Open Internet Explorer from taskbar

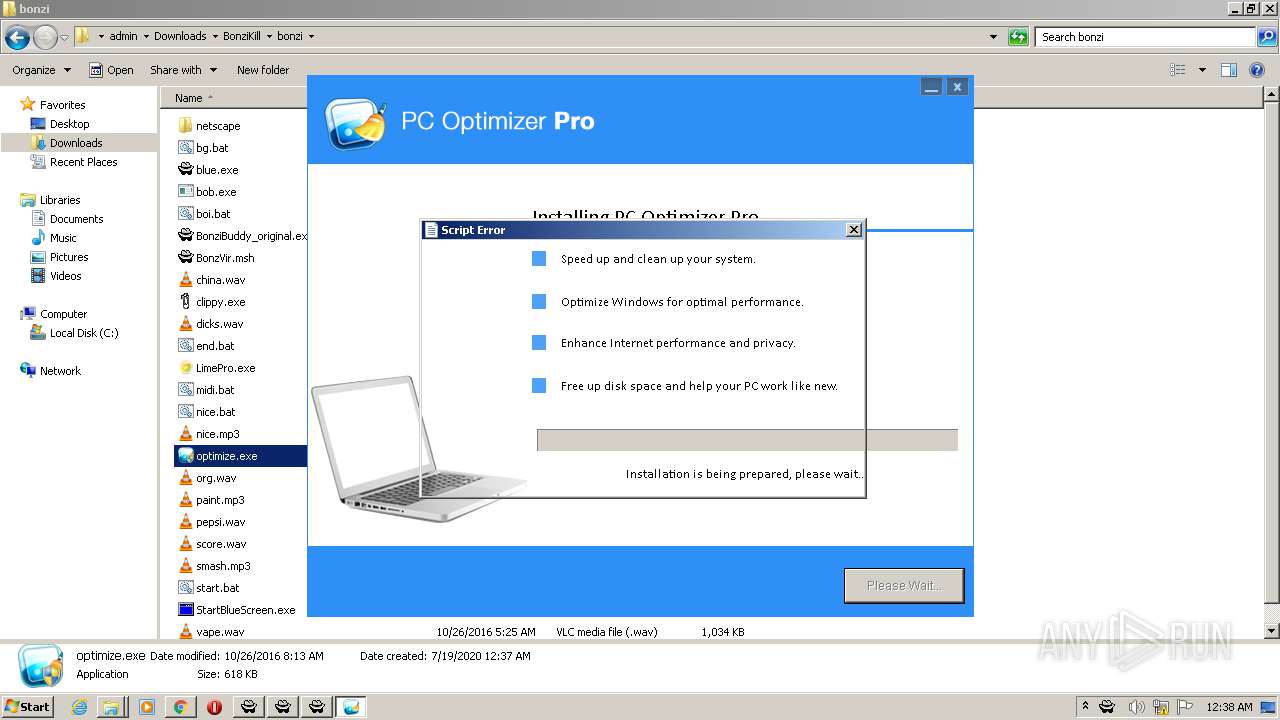[79, 707]
